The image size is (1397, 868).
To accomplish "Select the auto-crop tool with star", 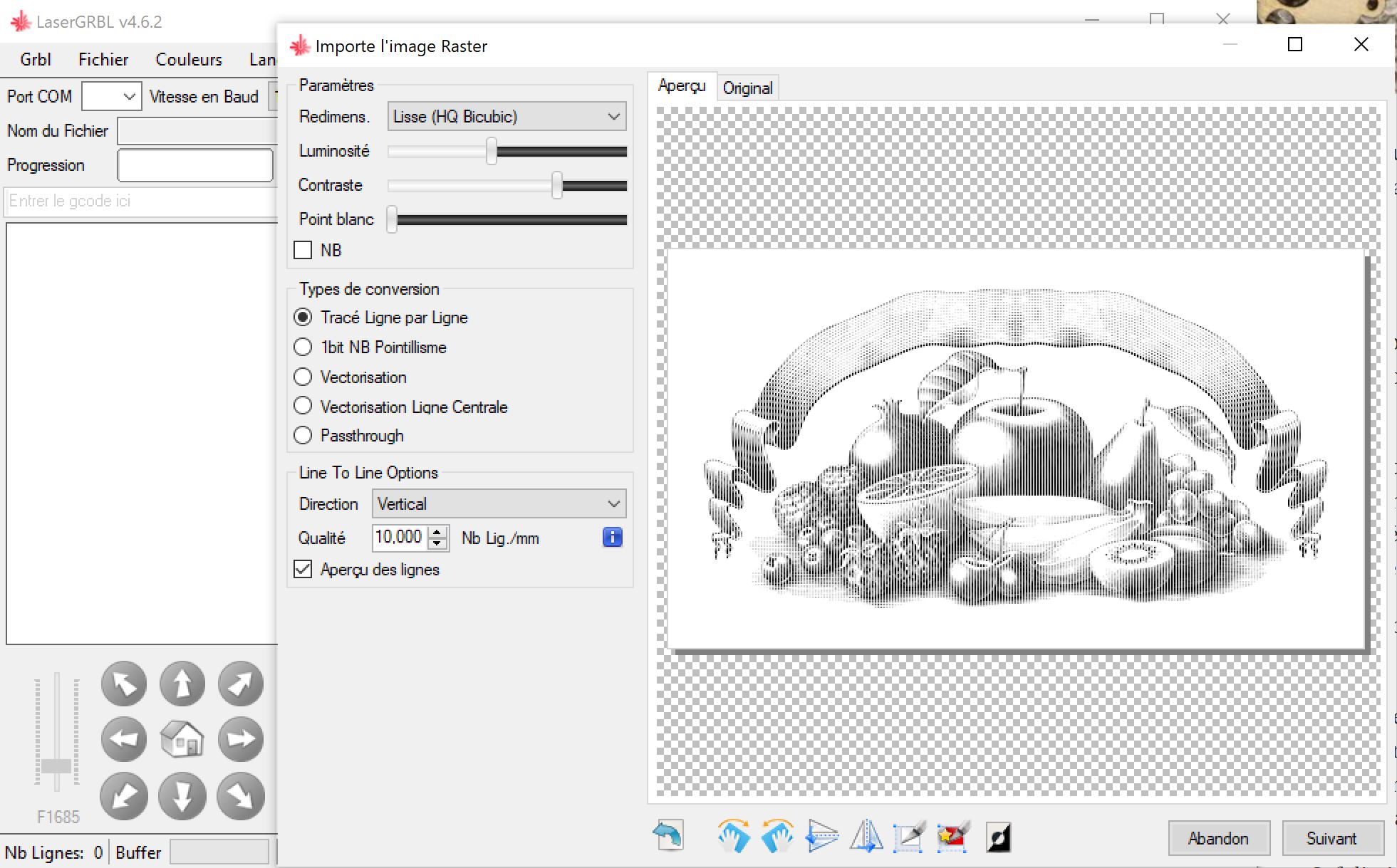I will 953,836.
